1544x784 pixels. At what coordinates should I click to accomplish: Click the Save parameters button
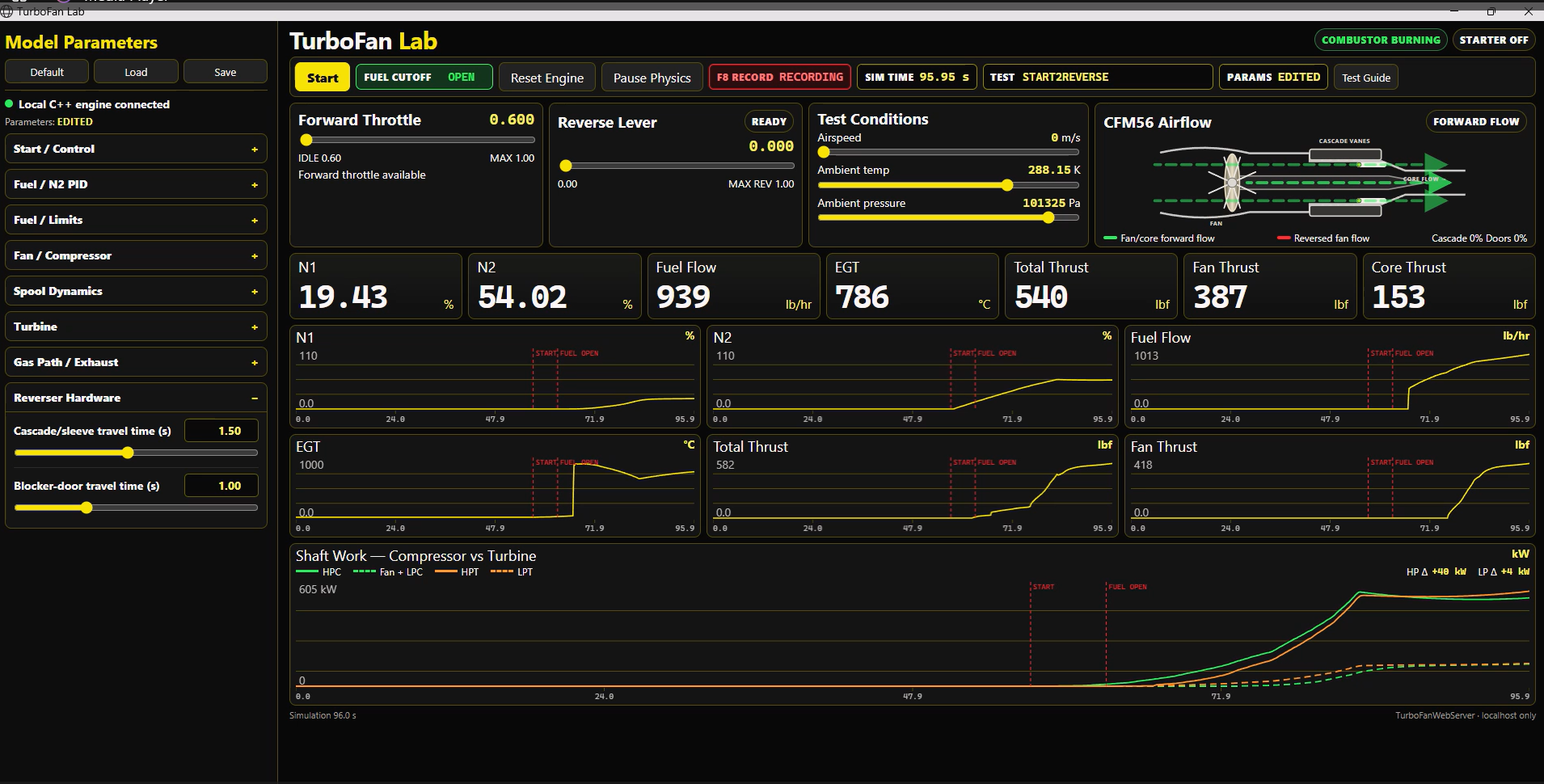(x=225, y=72)
